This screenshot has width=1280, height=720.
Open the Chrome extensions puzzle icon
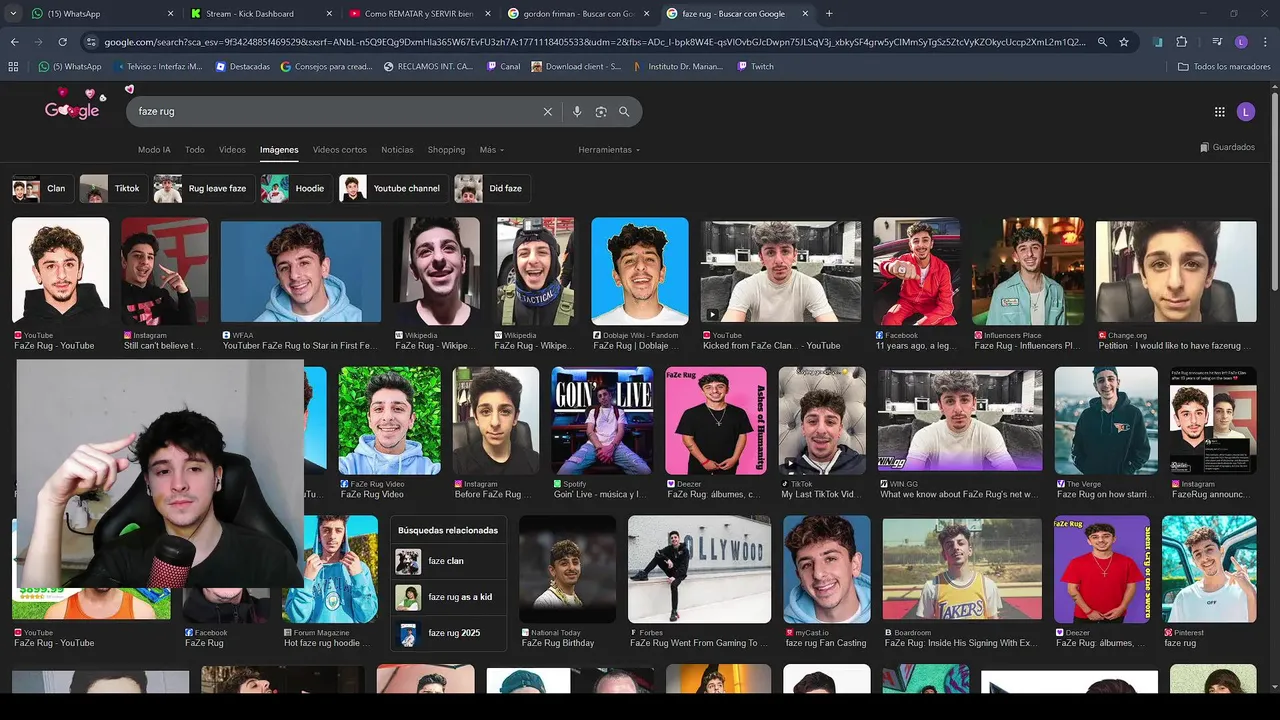(1181, 42)
